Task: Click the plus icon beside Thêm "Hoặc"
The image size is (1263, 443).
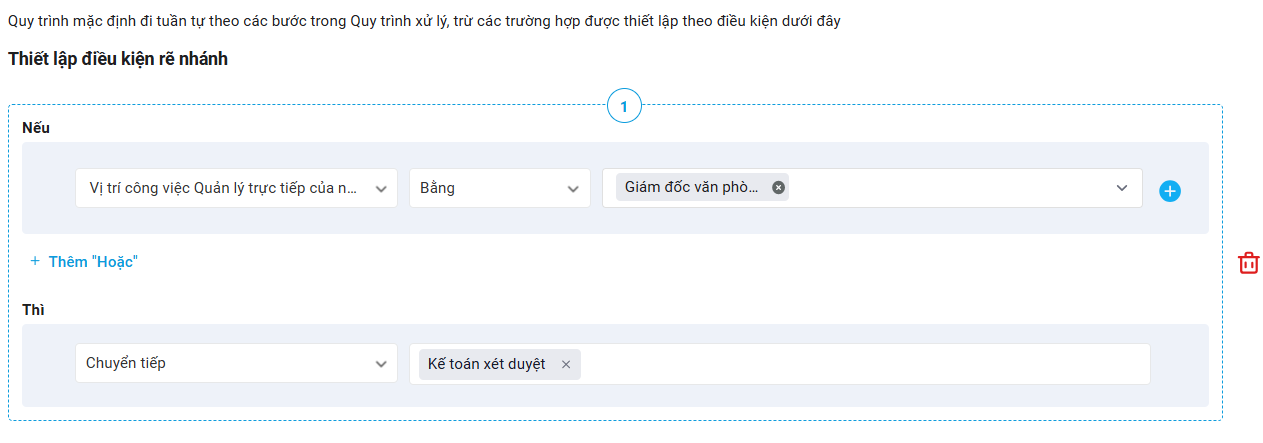Action: [35, 261]
